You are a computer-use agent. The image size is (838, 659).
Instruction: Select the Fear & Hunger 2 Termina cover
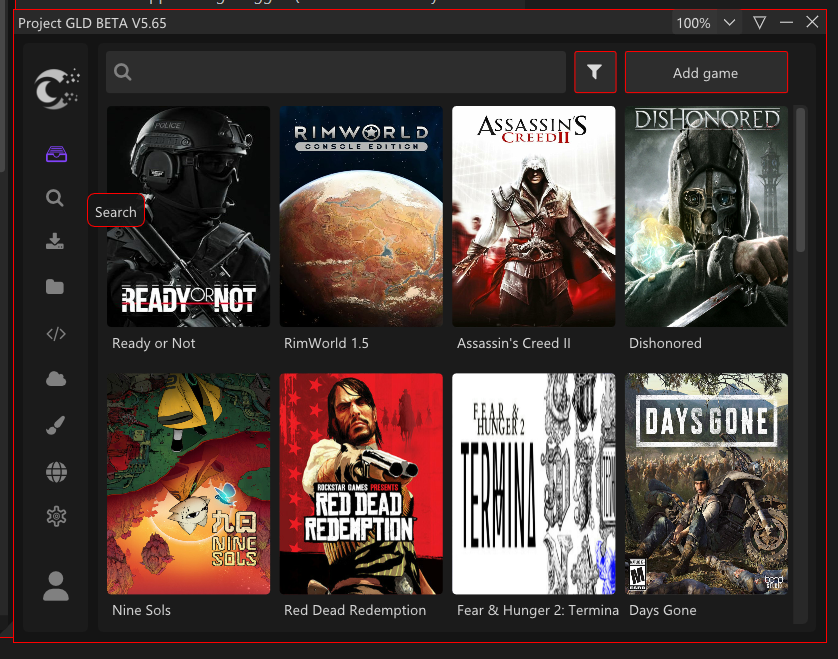point(534,484)
